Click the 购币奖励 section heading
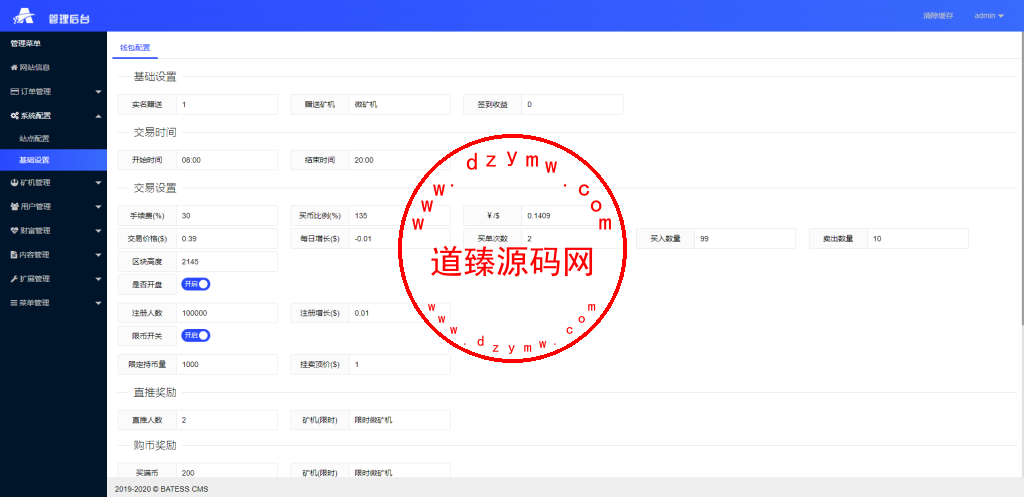1024x497 pixels. (x=155, y=445)
